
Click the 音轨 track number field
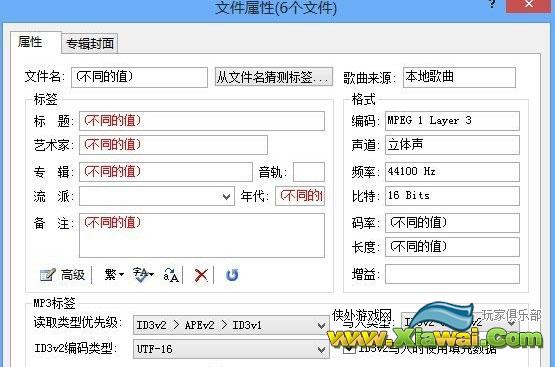(309, 172)
